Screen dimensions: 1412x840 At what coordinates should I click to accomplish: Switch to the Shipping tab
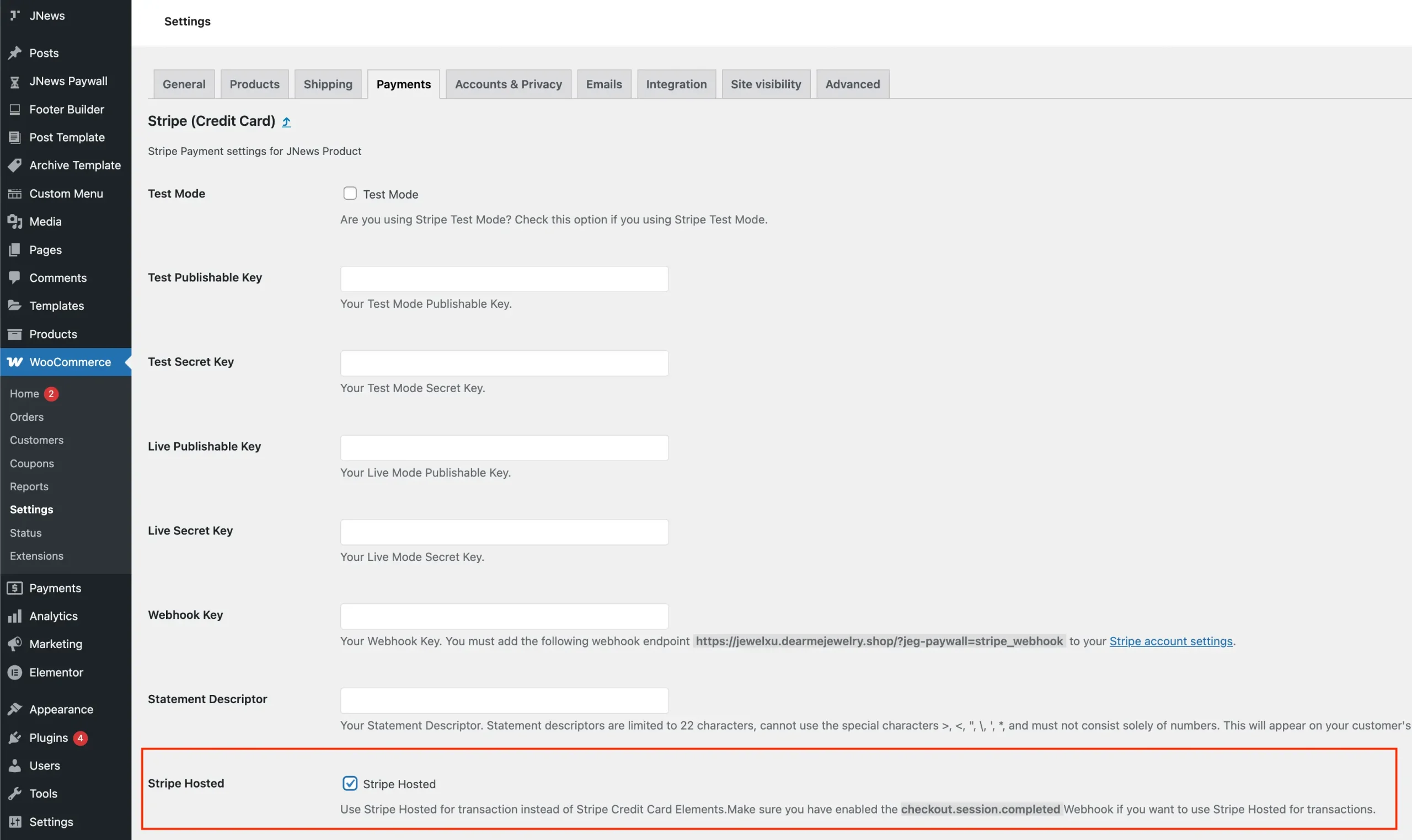[328, 84]
